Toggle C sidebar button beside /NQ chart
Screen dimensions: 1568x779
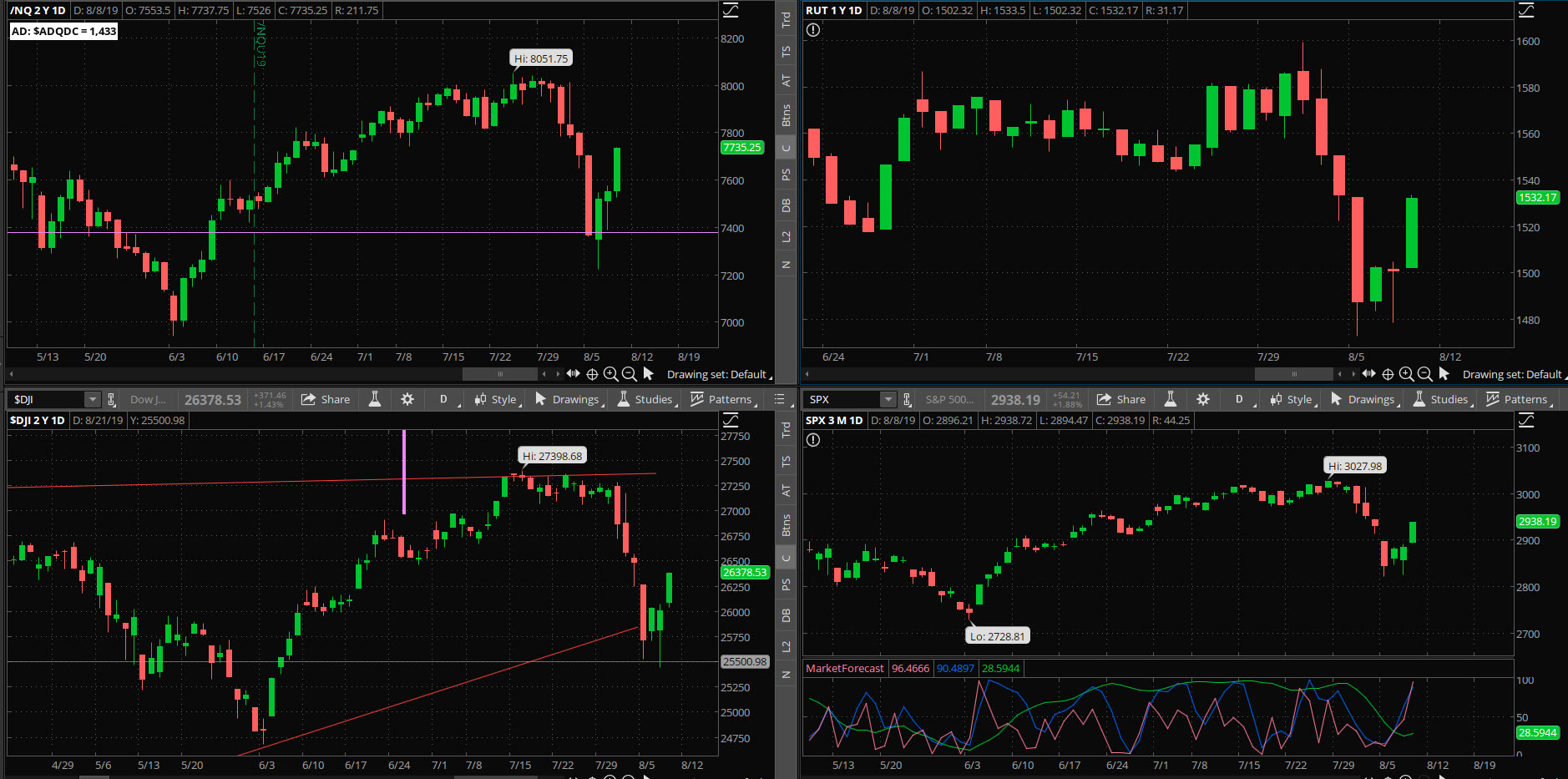[786, 149]
